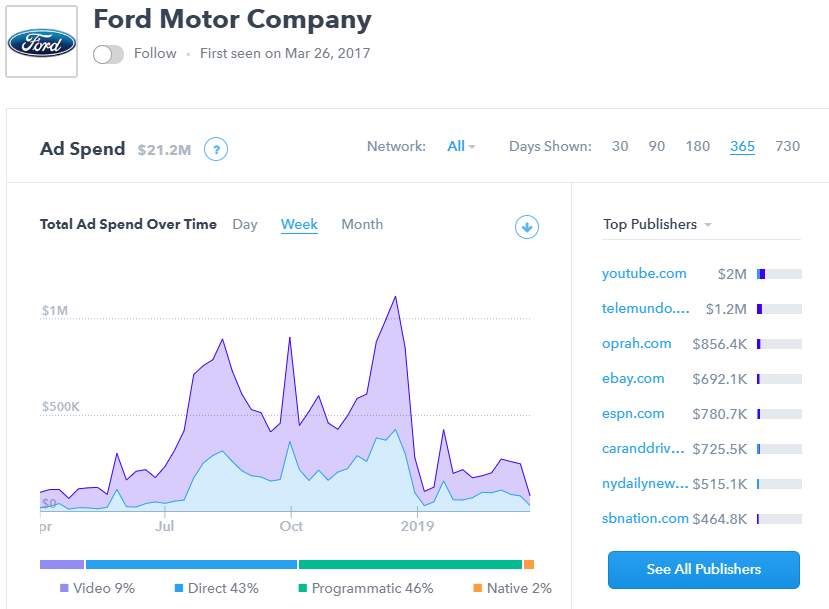Image resolution: width=829 pixels, height=609 pixels.
Task: Click the orange Native legend swatch
Action: 478,589
